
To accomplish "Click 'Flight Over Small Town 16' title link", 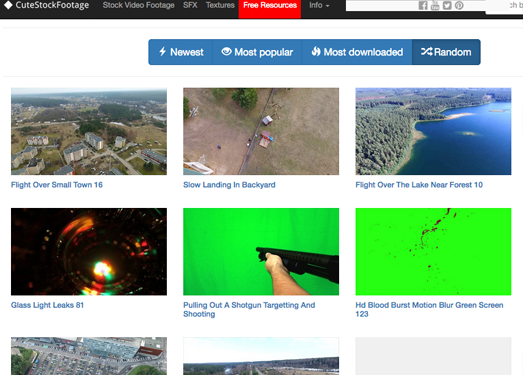I will (57, 185).
